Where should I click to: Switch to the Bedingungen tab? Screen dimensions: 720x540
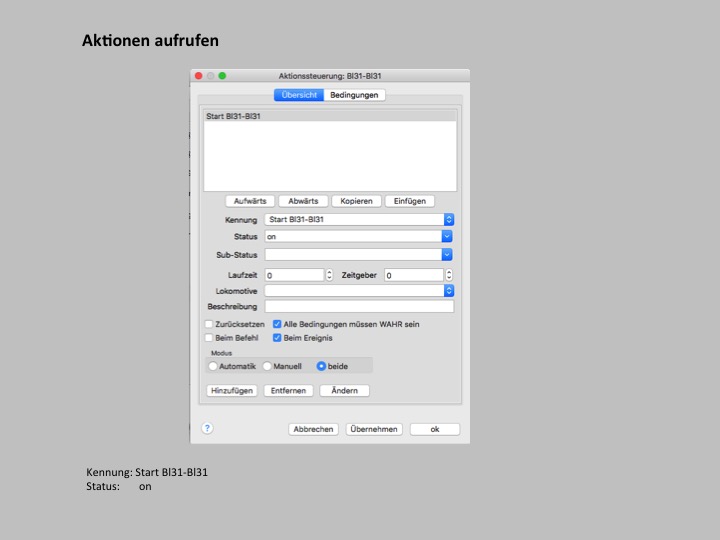pyautogui.click(x=354, y=95)
